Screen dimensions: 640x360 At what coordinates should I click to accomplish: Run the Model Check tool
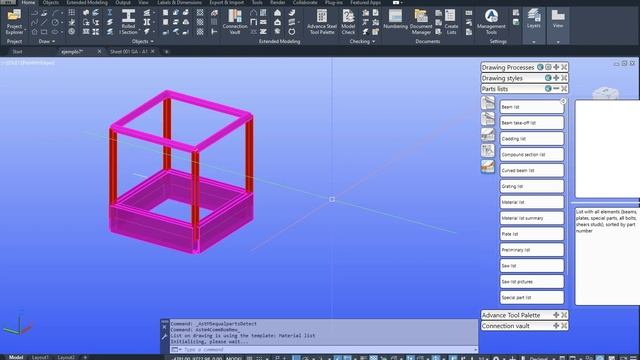click(x=348, y=22)
